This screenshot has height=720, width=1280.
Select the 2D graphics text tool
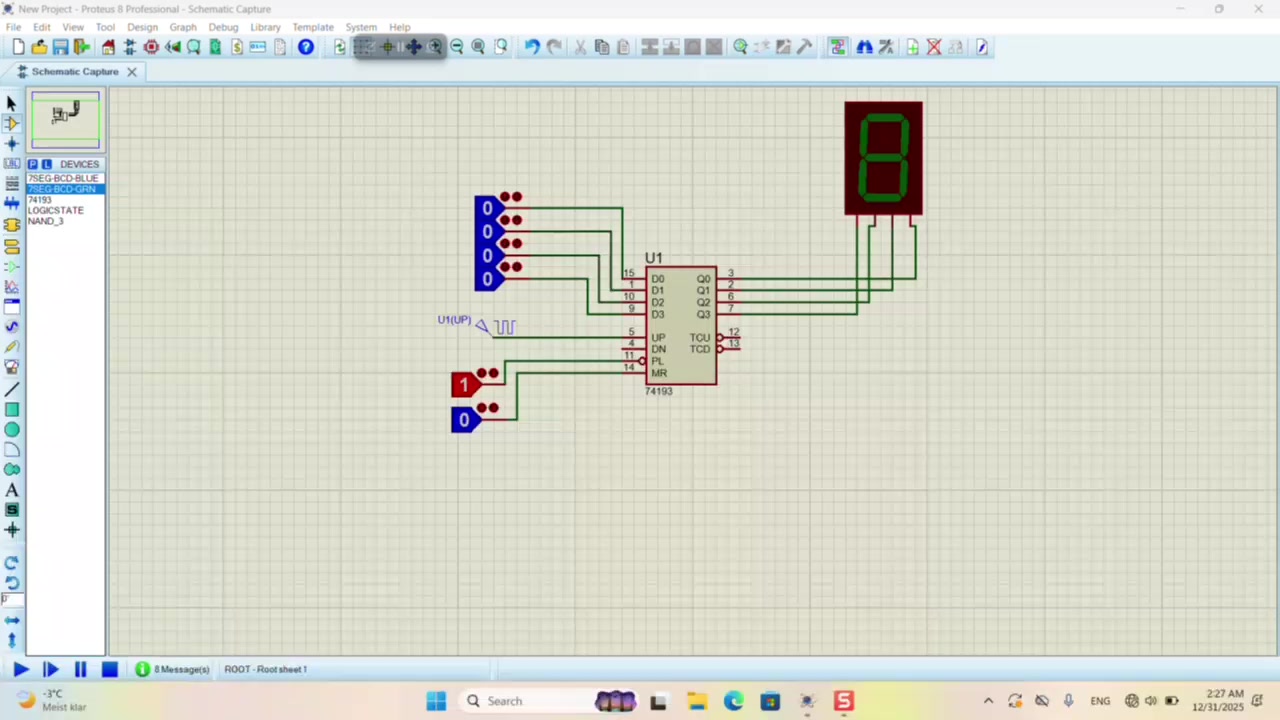click(12, 490)
